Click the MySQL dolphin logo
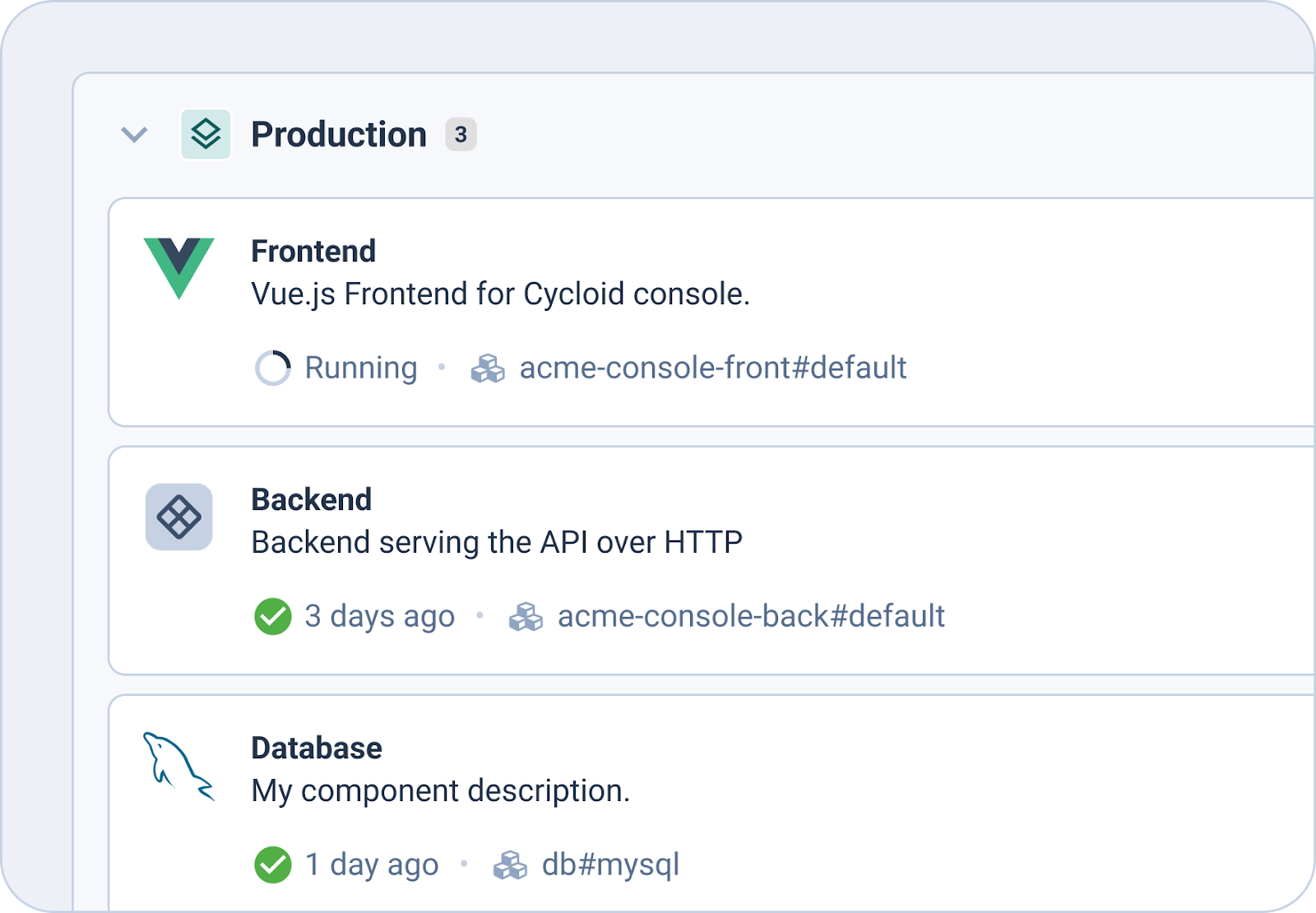This screenshot has height=913, width=1316. coord(178,766)
